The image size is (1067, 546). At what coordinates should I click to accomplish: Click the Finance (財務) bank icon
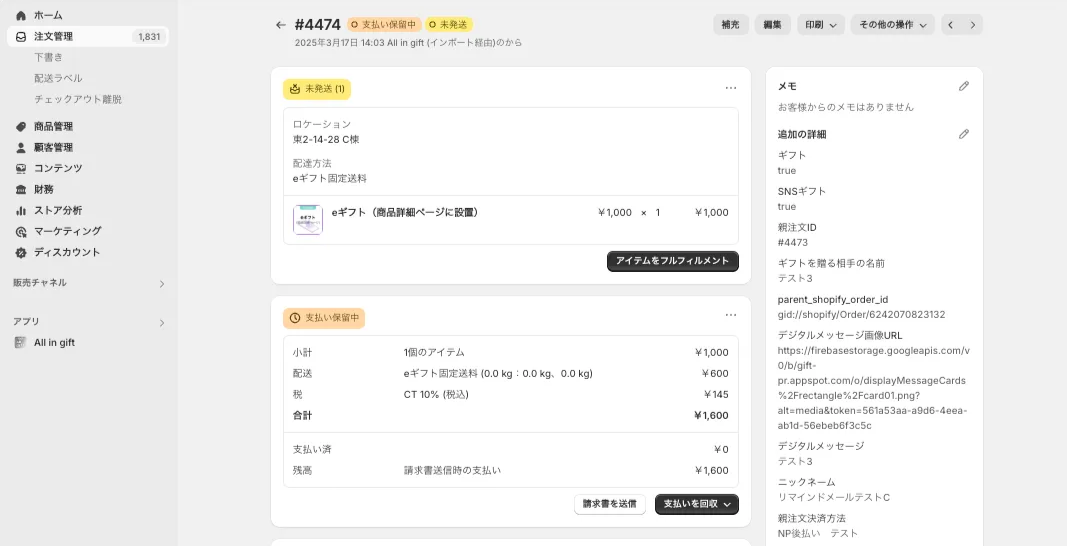point(21,189)
